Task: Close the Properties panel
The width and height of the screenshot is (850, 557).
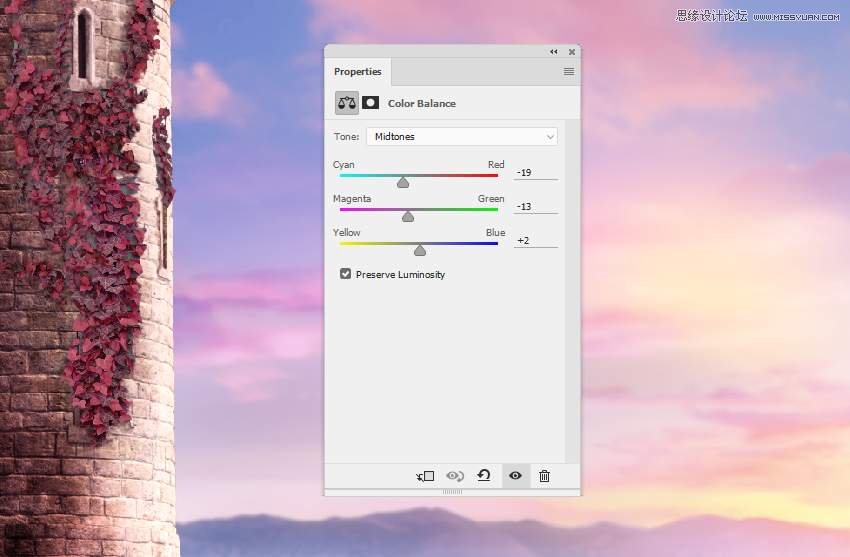Action: click(572, 52)
